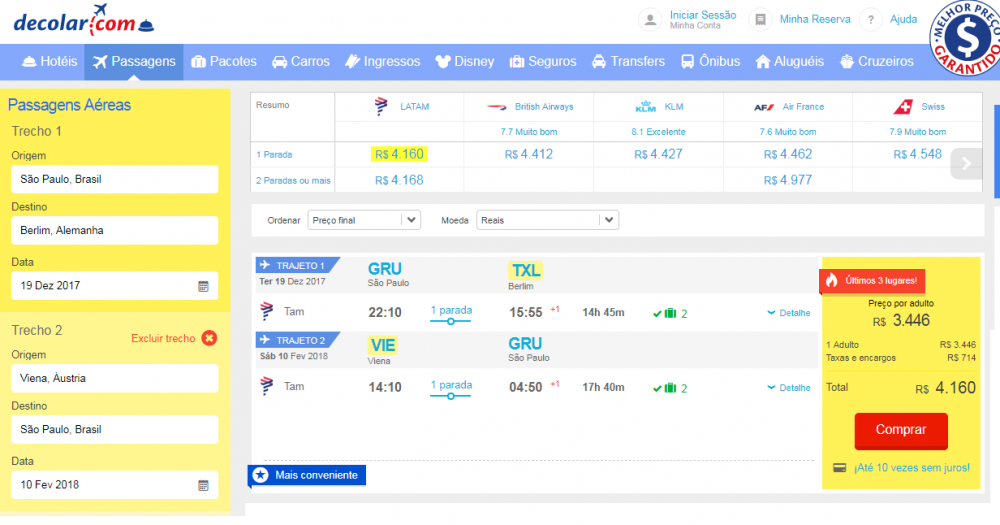Click the red Excluir trecho X icon
This screenshot has height=525, width=1000.
click(209, 338)
